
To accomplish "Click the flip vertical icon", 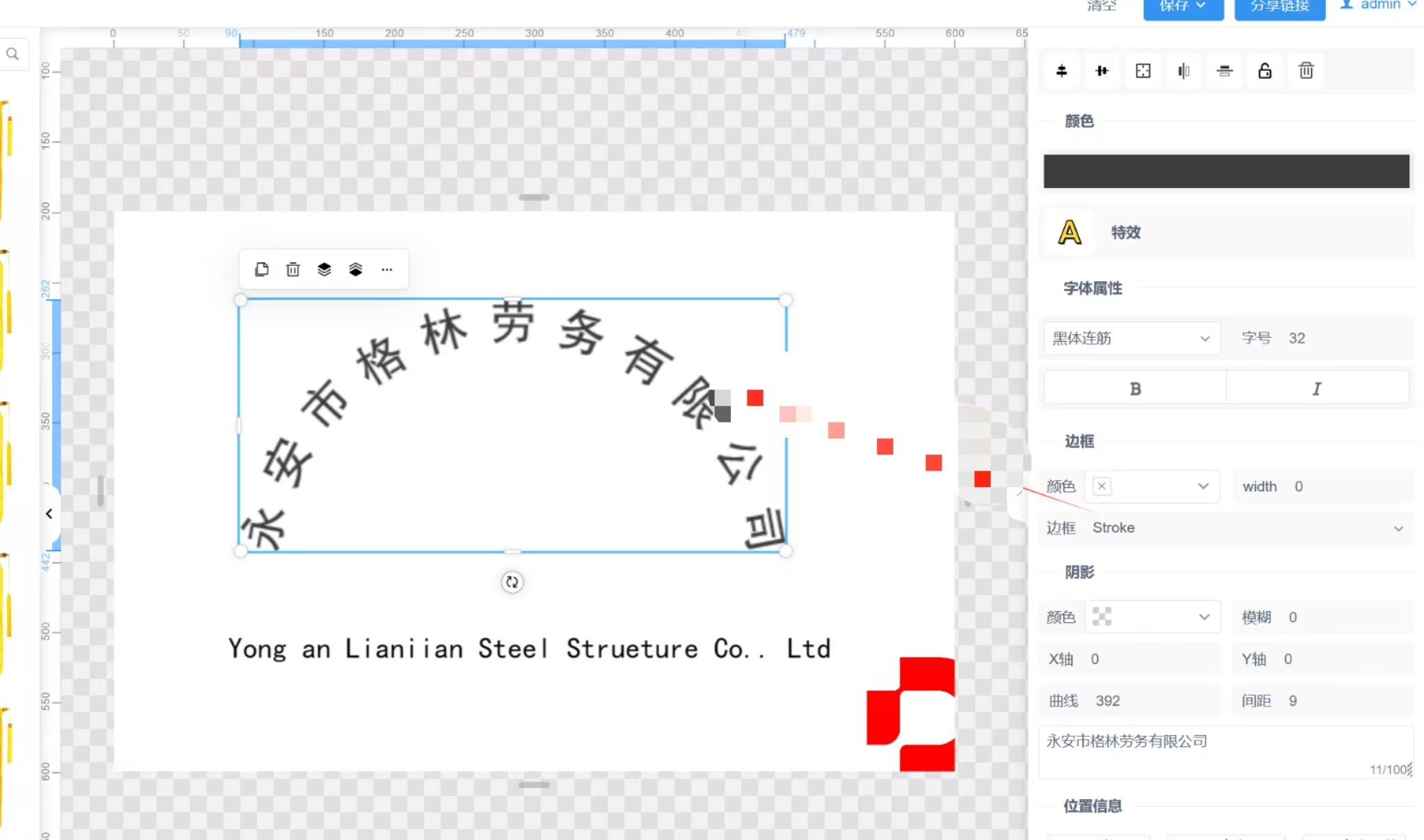I will [1224, 71].
